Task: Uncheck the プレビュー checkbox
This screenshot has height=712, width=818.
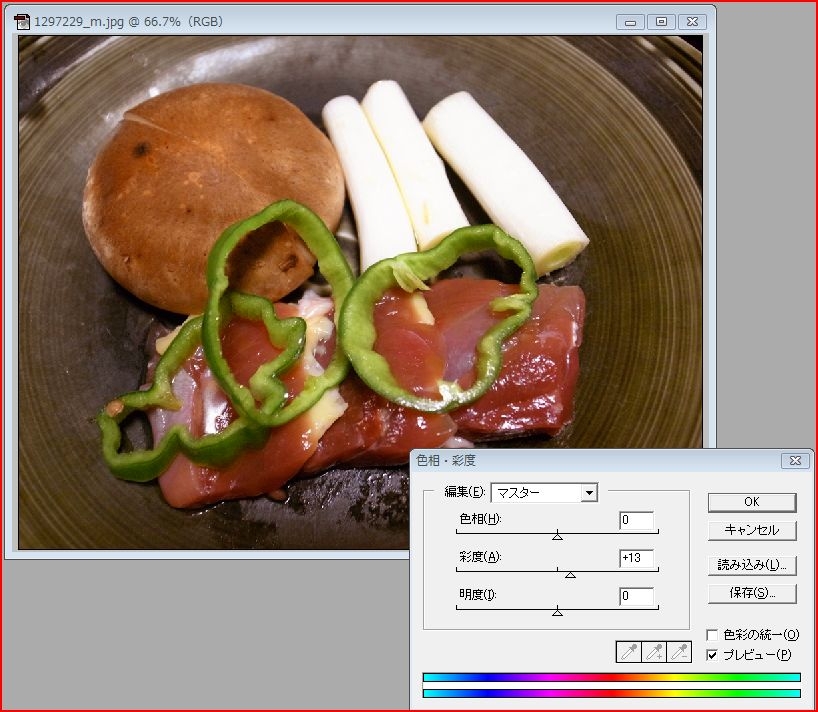Action: pyautogui.click(x=712, y=655)
